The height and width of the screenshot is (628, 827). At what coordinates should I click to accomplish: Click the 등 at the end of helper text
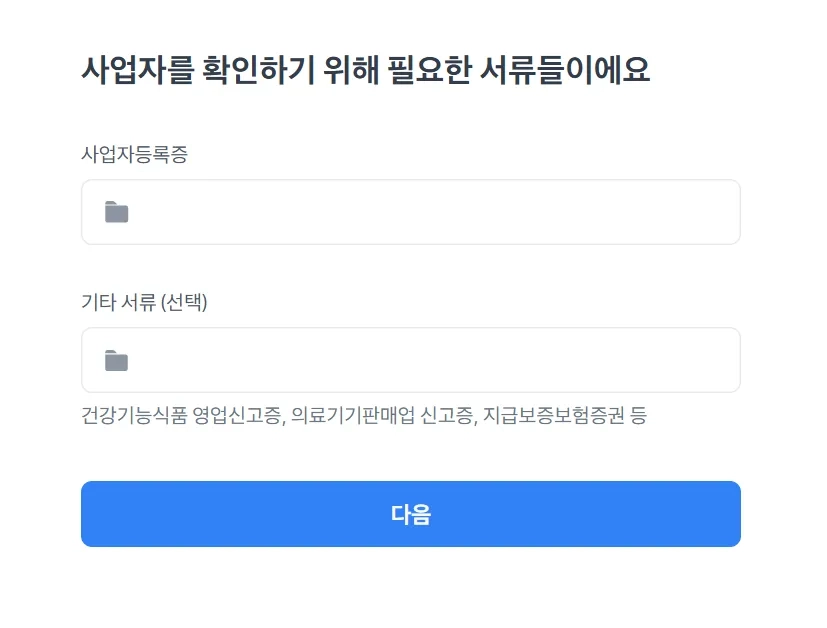(x=638, y=416)
